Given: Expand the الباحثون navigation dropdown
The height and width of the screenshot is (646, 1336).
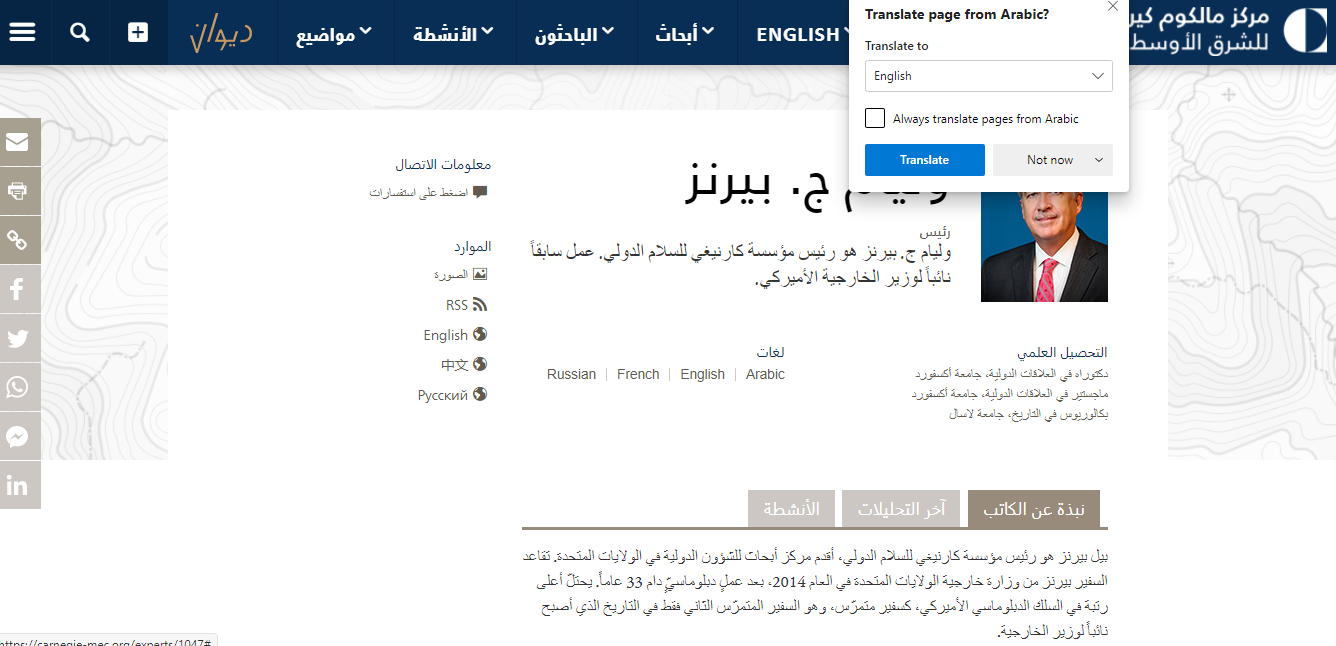Looking at the screenshot, I should [575, 35].
